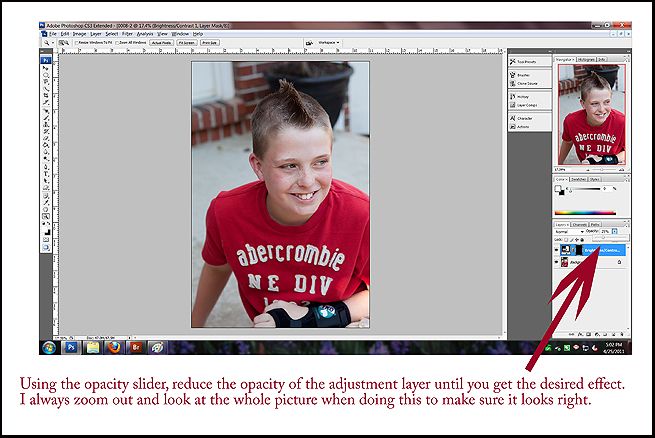Hide the Background layer

(x=556, y=262)
